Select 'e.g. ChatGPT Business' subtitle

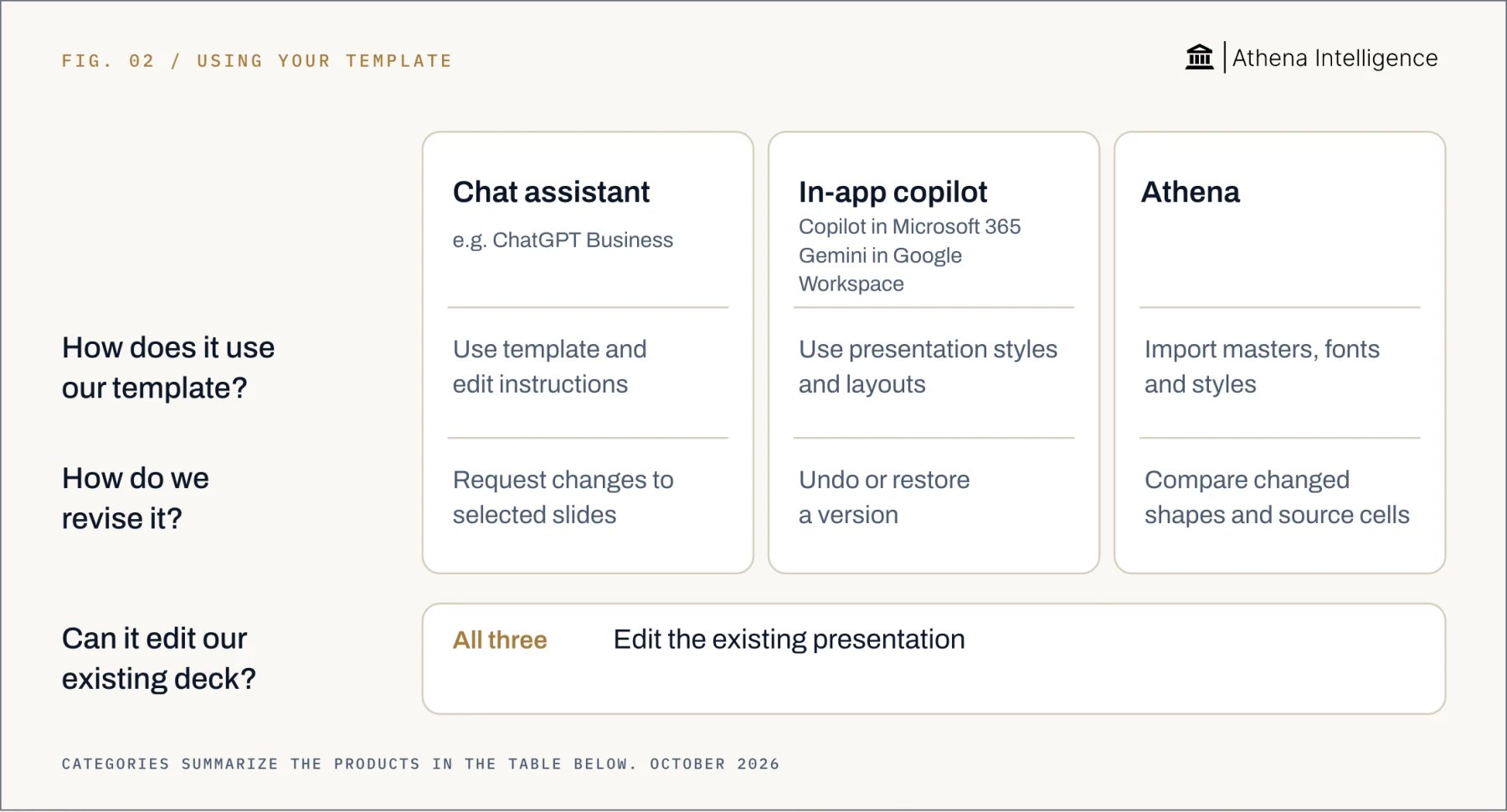563,240
